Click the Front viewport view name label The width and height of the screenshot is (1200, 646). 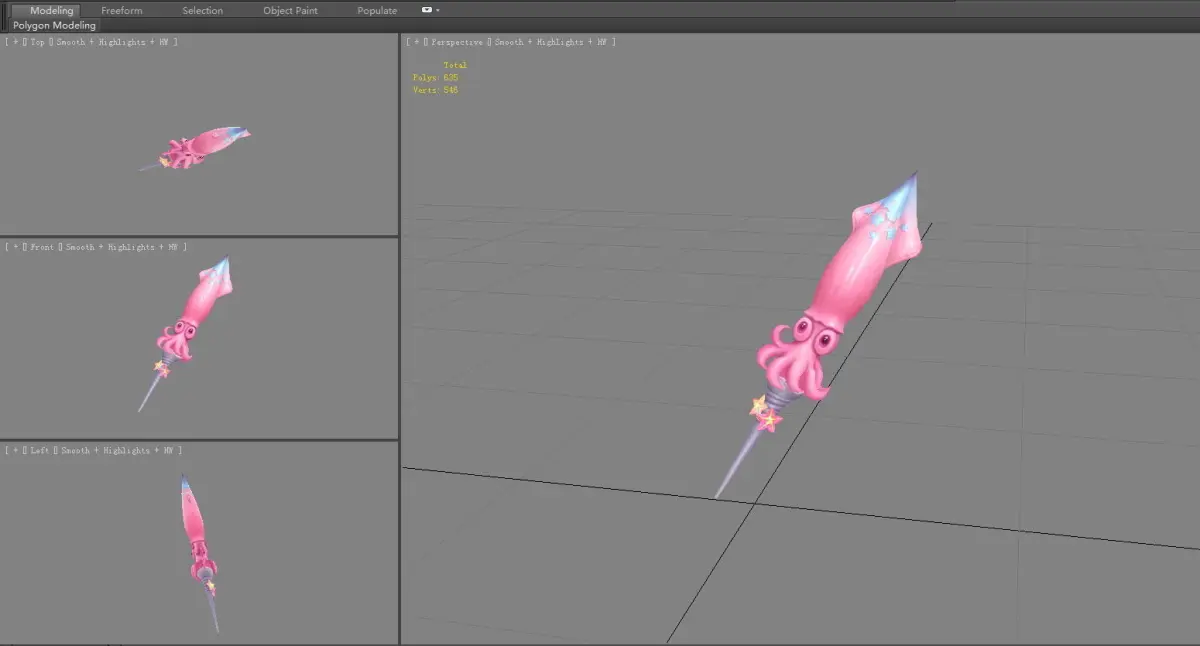43,247
